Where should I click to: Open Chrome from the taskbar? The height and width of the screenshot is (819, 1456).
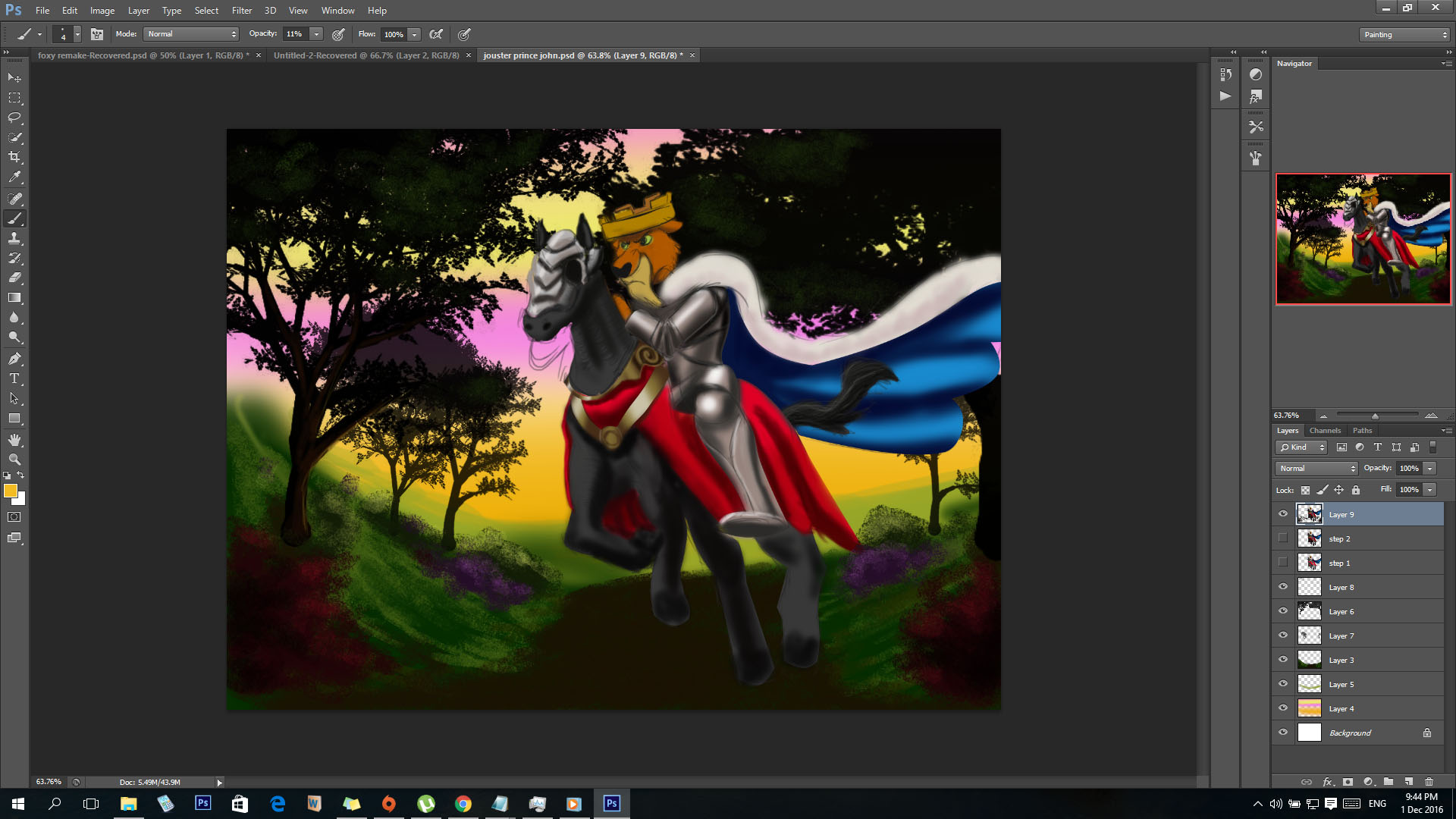point(463,804)
